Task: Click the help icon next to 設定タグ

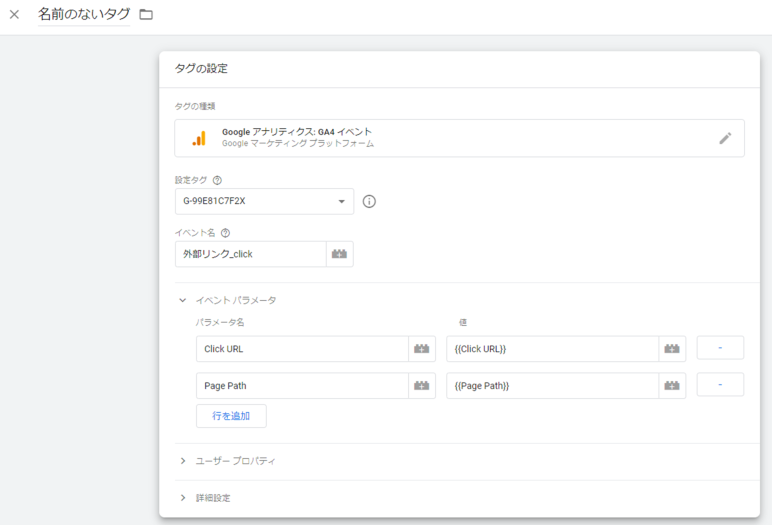Action: coord(217,180)
